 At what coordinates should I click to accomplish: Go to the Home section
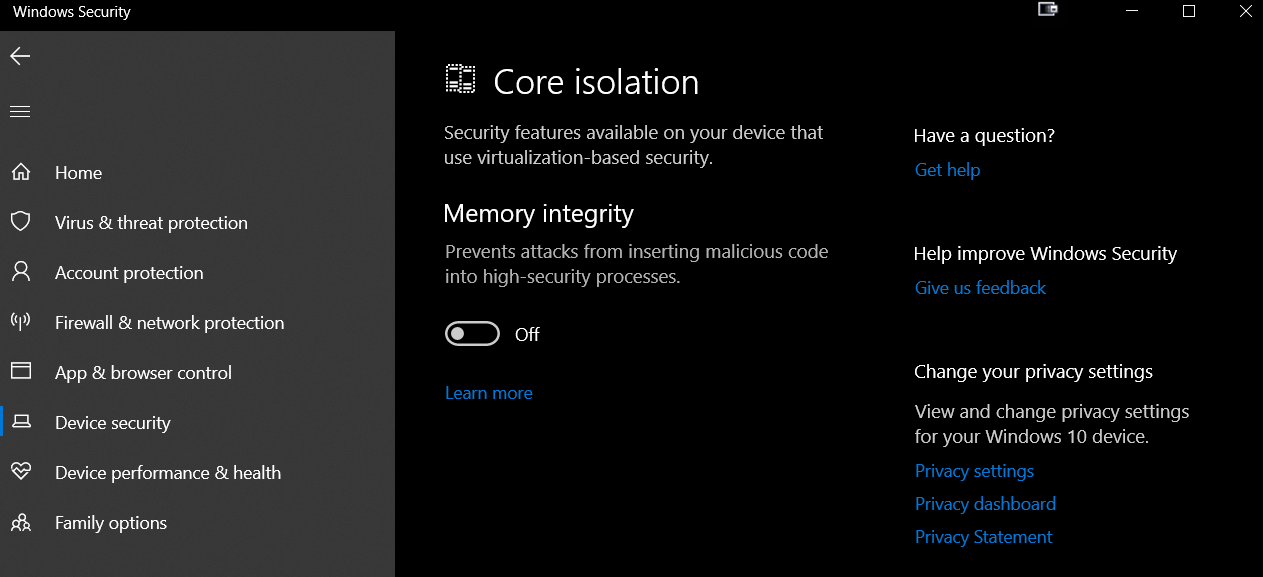click(x=78, y=172)
